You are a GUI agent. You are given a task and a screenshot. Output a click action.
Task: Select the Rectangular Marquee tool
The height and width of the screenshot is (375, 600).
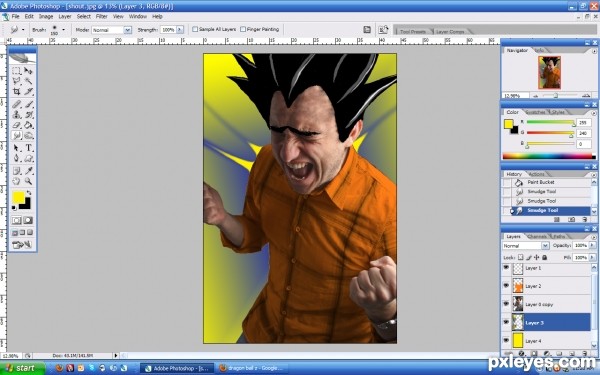[x=16, y=71]
